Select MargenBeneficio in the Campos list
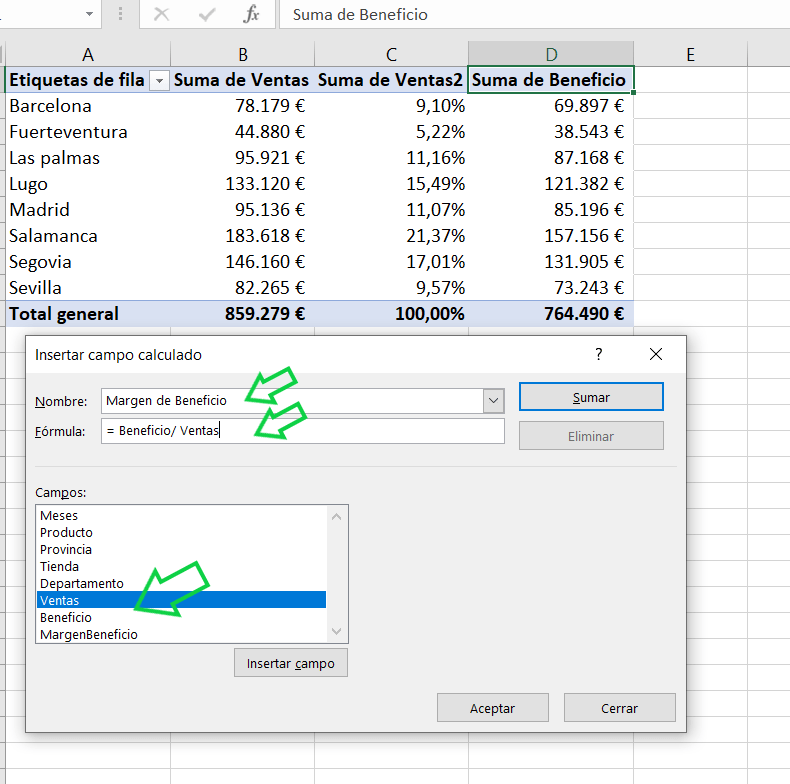This screenshot has width=790, height=784. pyautogui.click(x=181, y=634)
